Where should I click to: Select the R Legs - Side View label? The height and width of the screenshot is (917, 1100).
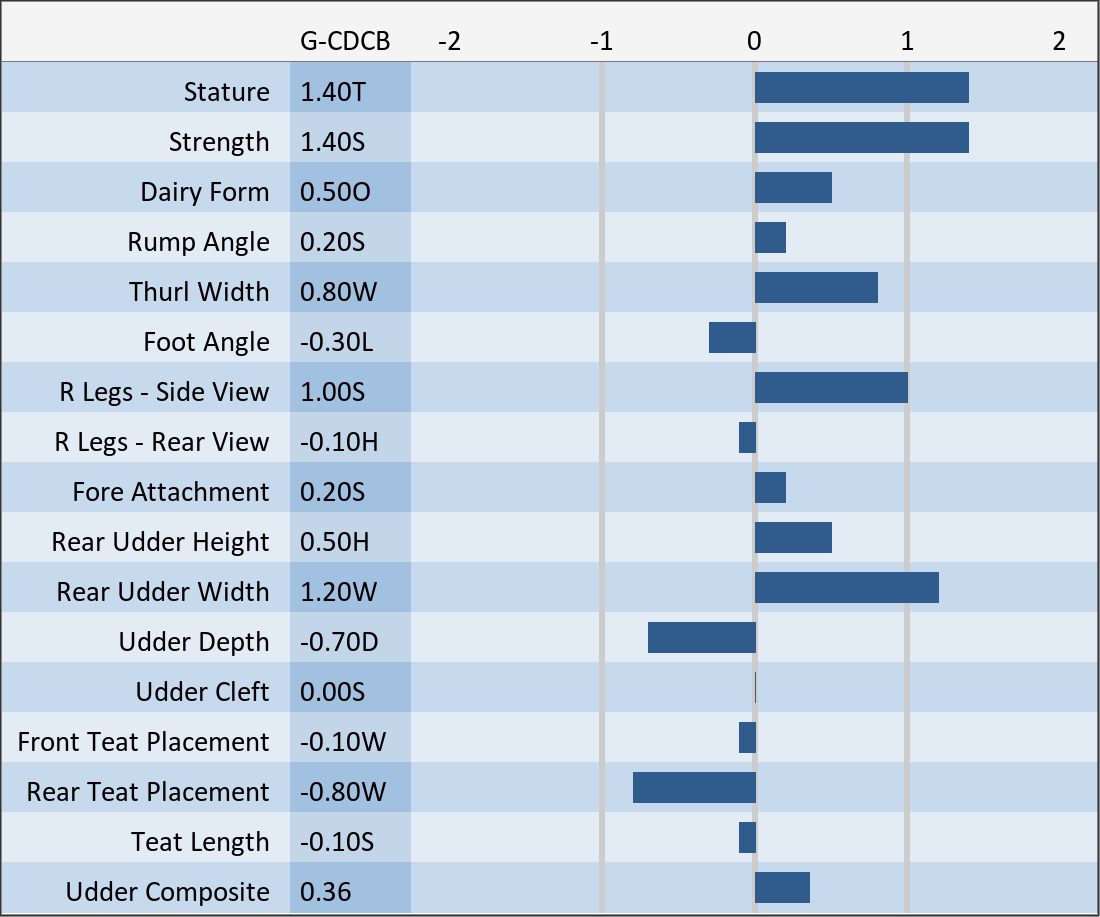click(x=164, y=392)
